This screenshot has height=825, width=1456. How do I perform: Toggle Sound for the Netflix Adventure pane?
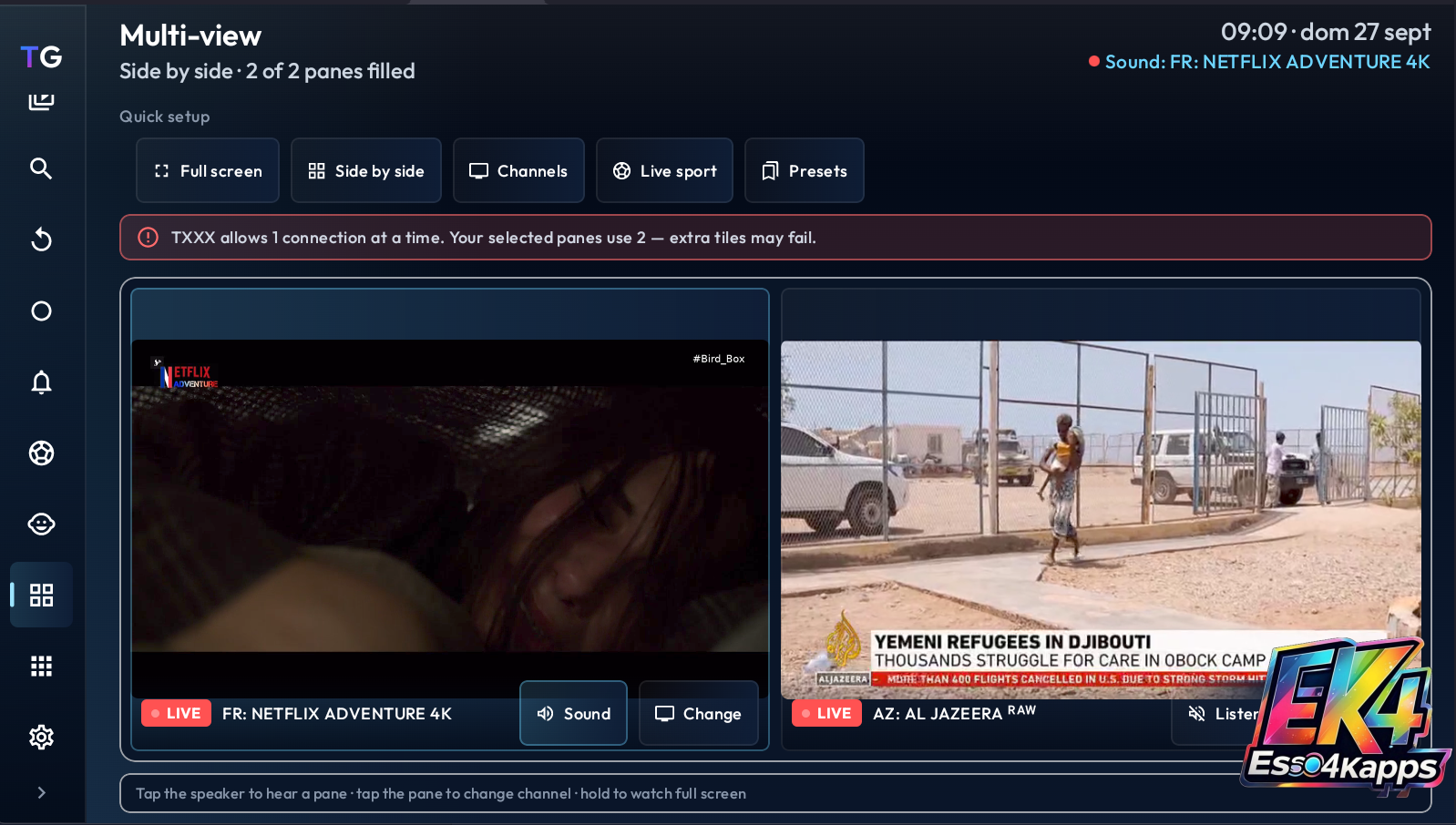(573, 713)
